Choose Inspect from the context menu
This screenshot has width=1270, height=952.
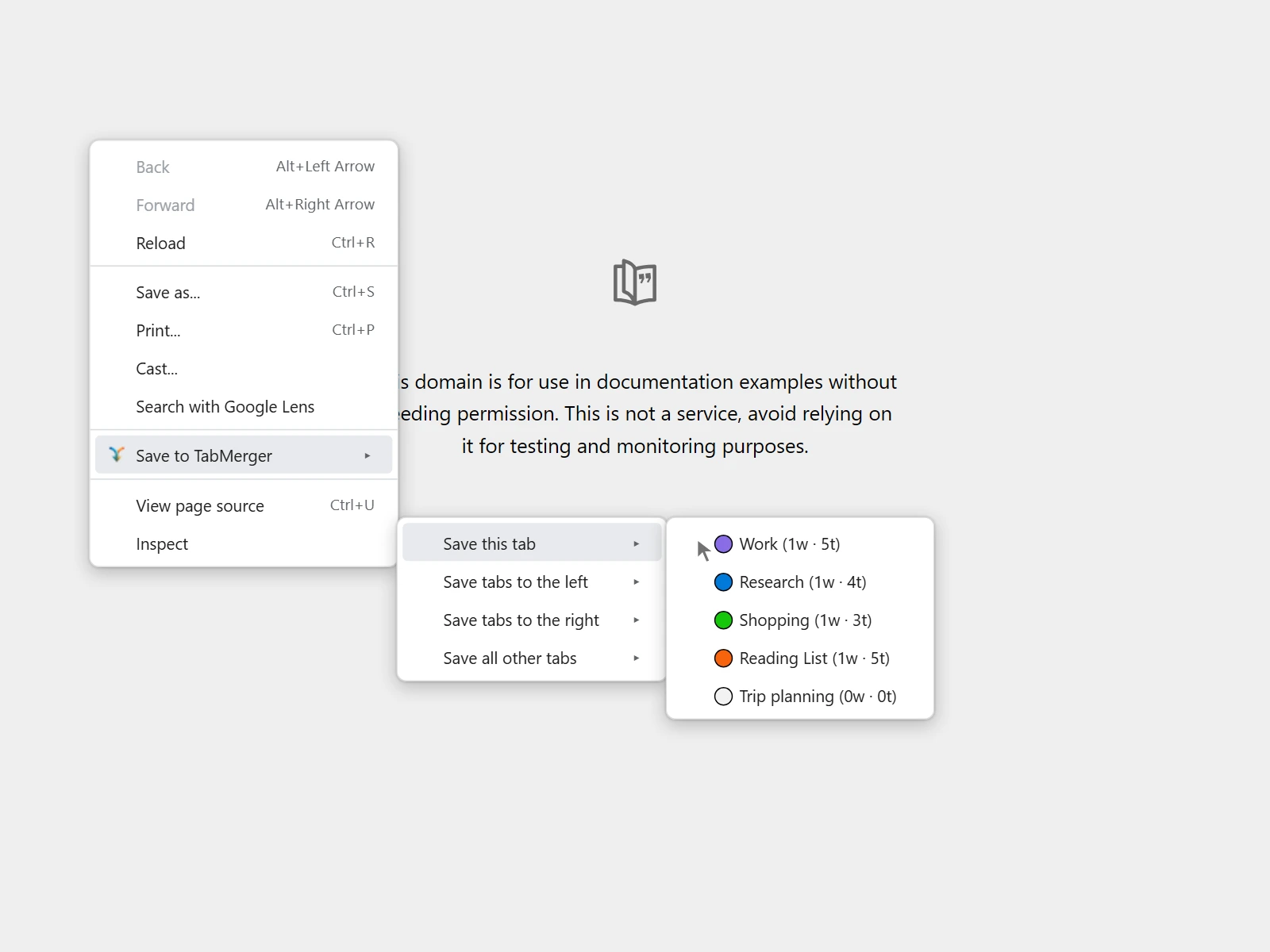pyautogui.click(x=244, y=544)
